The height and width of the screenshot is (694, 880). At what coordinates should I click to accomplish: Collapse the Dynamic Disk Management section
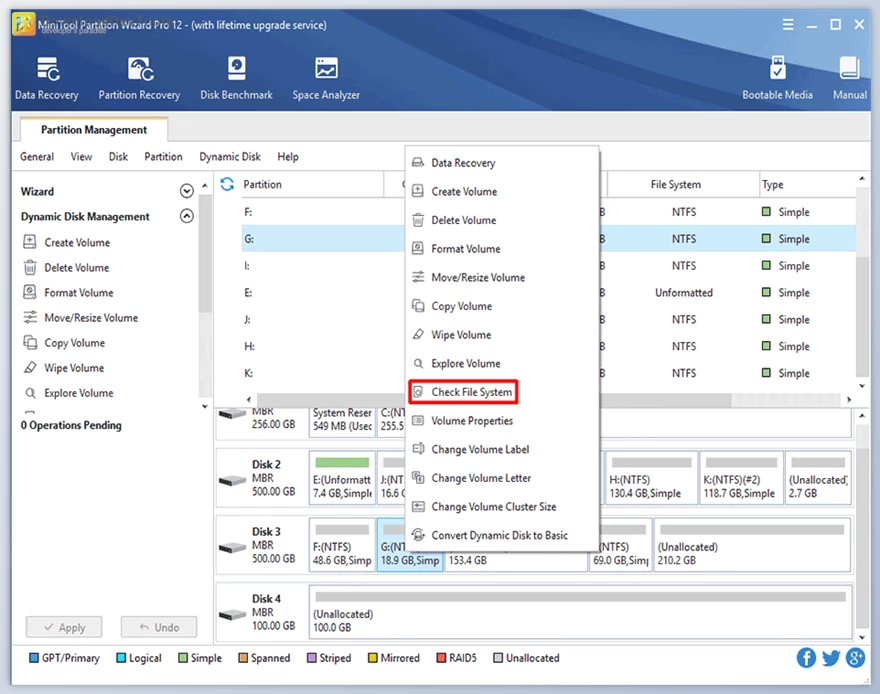[x=187, y=216]
